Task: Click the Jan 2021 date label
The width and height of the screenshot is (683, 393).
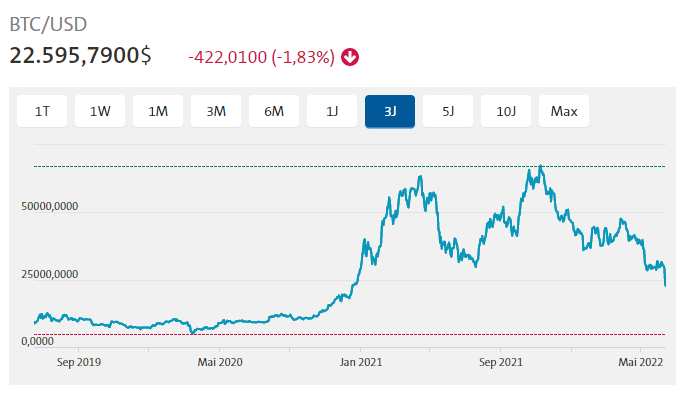Action: click(361, 362)
